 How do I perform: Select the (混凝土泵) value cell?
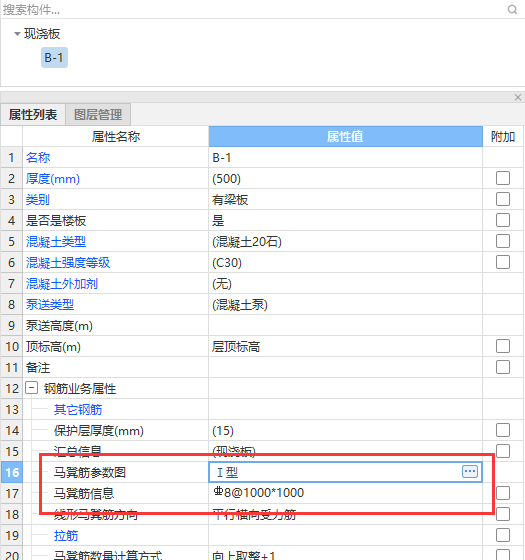[x=345, y=305]
